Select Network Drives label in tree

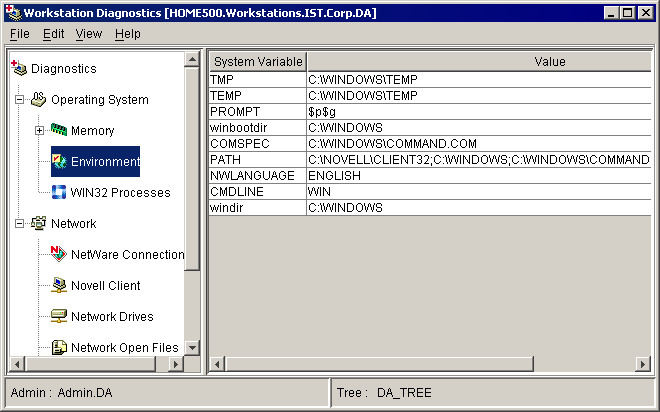point(112,316)
